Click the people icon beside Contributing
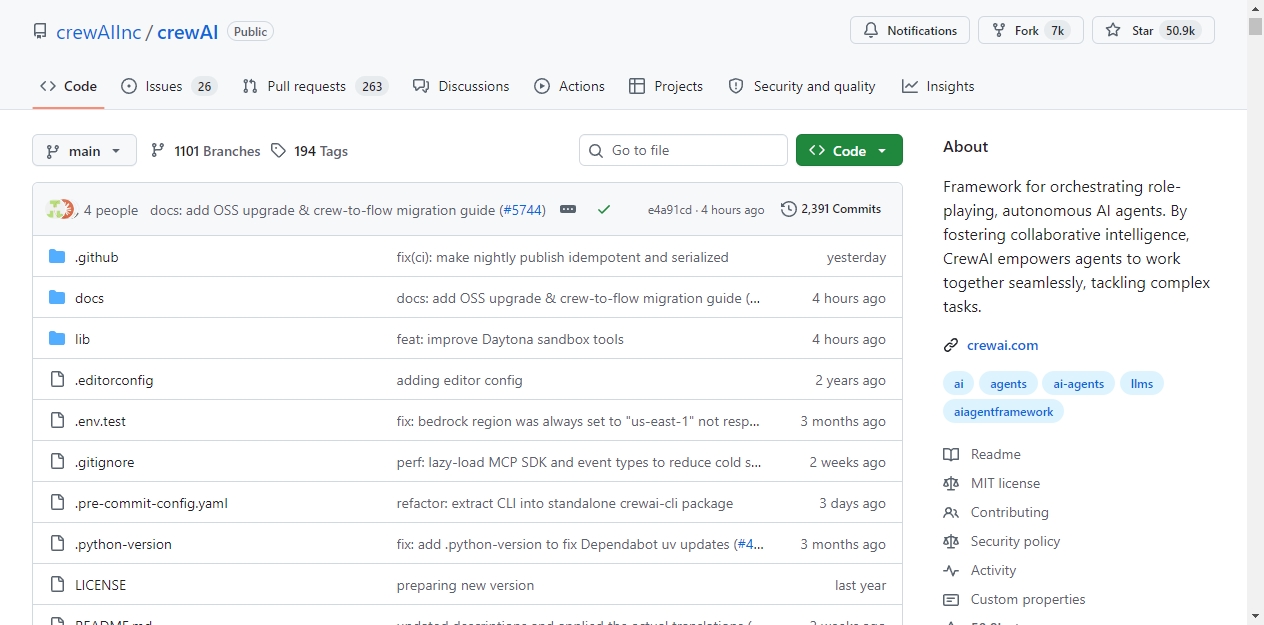The height and width of the screenshot is (625, 1264). (x=951, y=513)
